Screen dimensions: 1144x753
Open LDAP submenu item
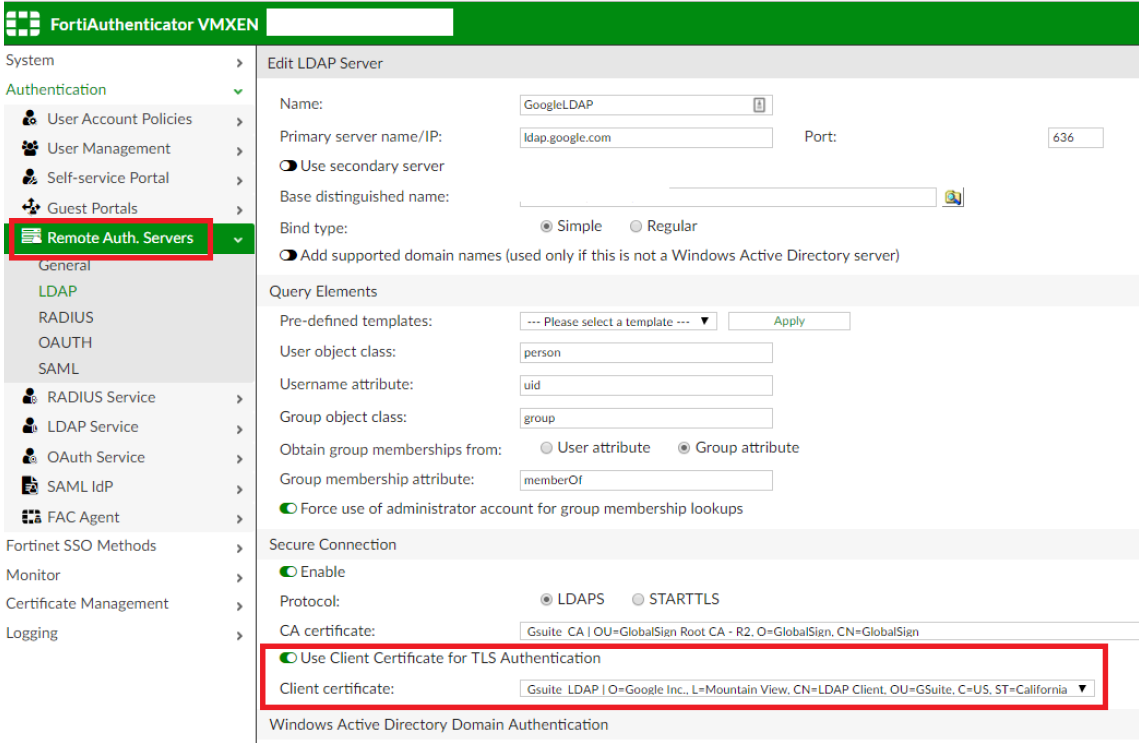58,291
